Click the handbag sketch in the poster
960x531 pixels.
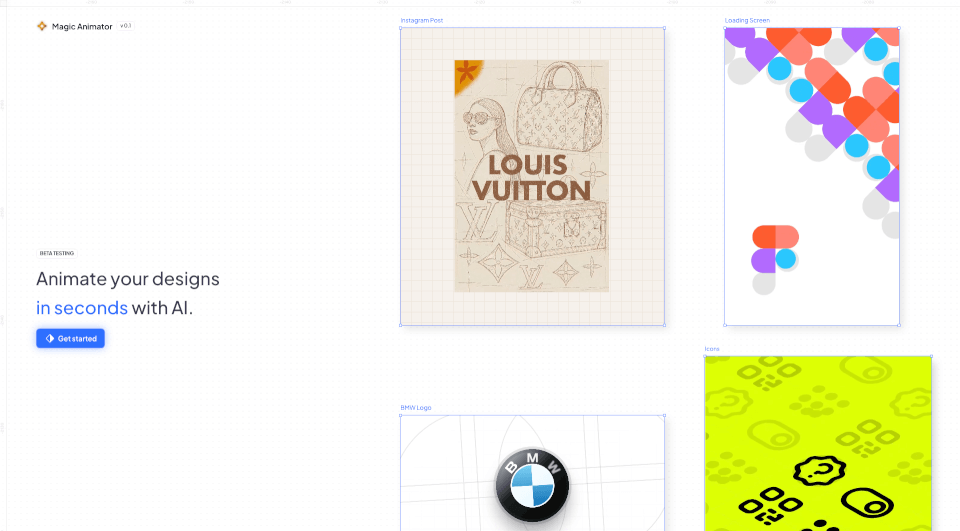point(560,100)
